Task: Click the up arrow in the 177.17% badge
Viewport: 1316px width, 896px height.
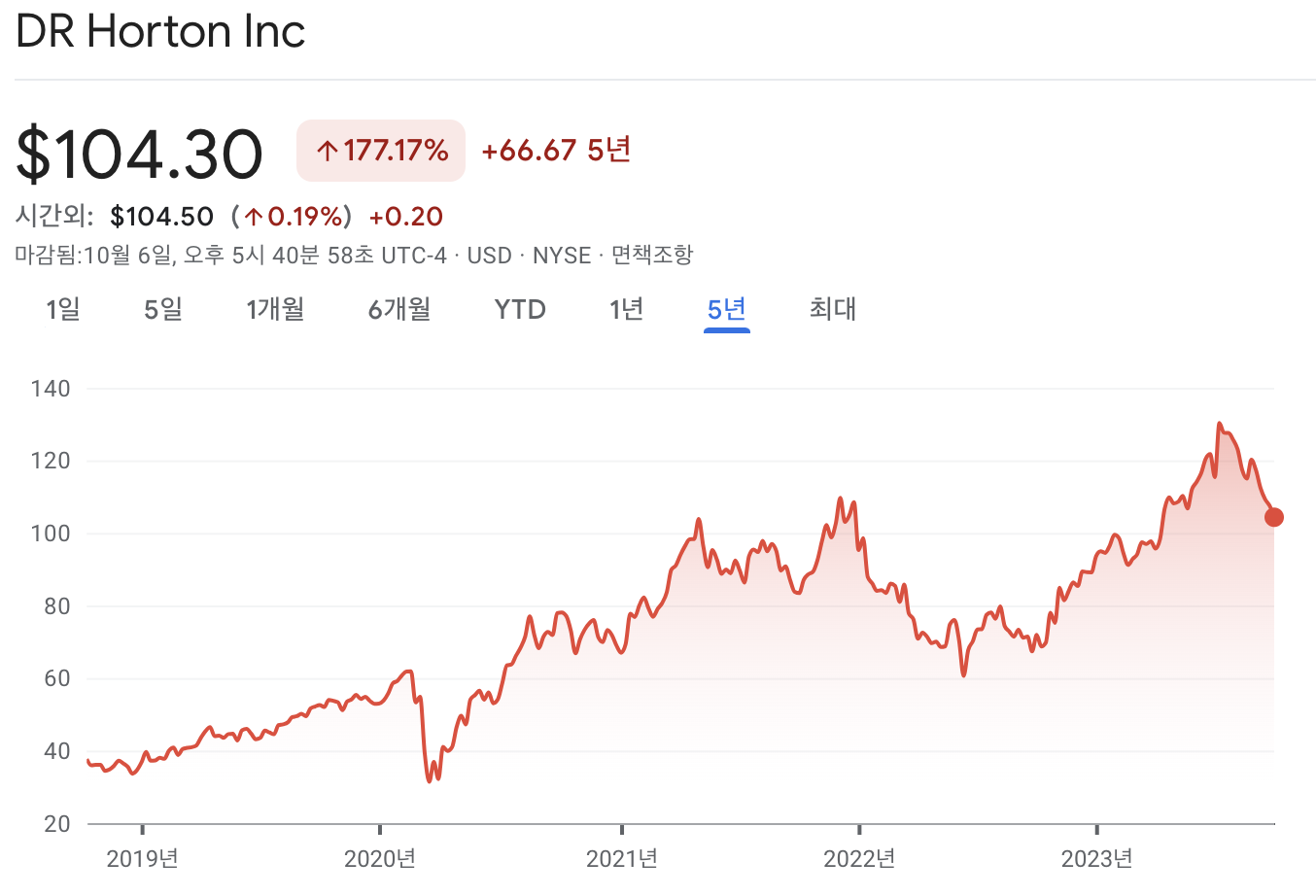Action: tap(328, 151)
